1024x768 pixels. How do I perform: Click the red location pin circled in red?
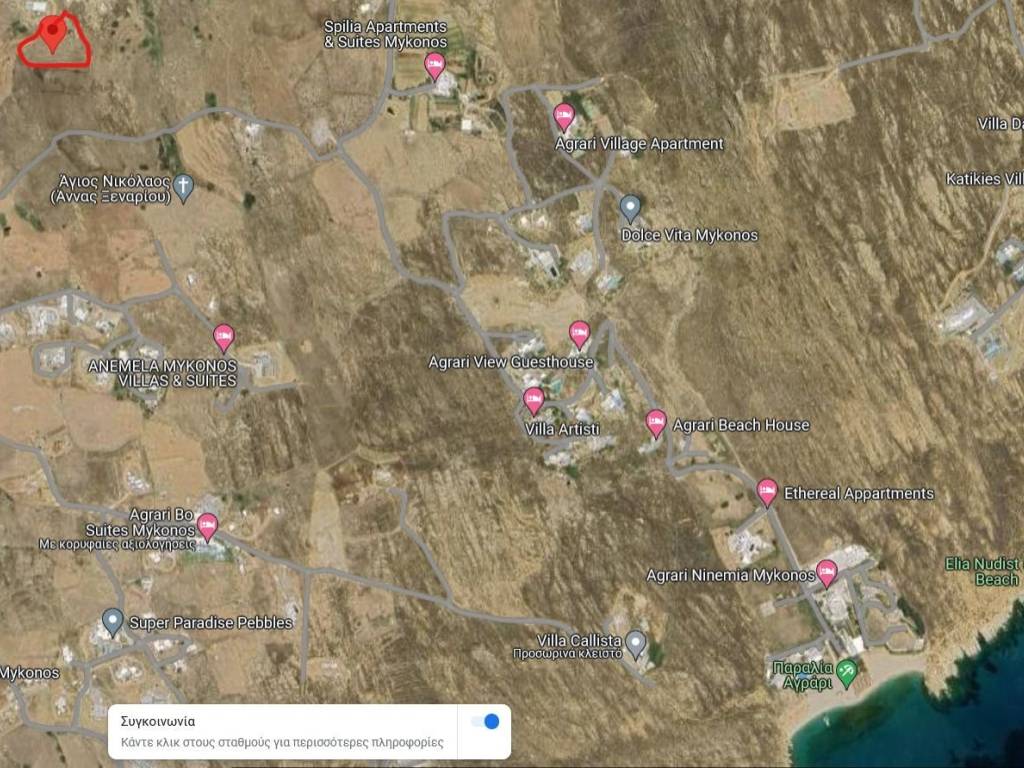(52, 34)
